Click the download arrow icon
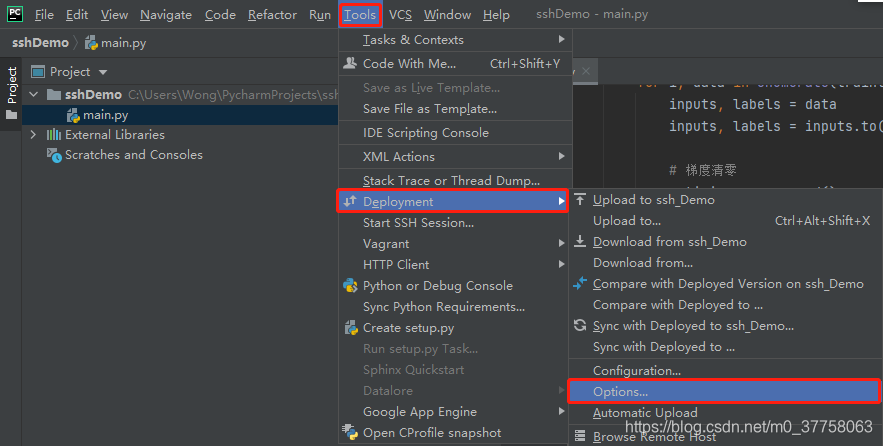Screen dimensions: 883x446 pyautogui.click(x=579, y=242)
